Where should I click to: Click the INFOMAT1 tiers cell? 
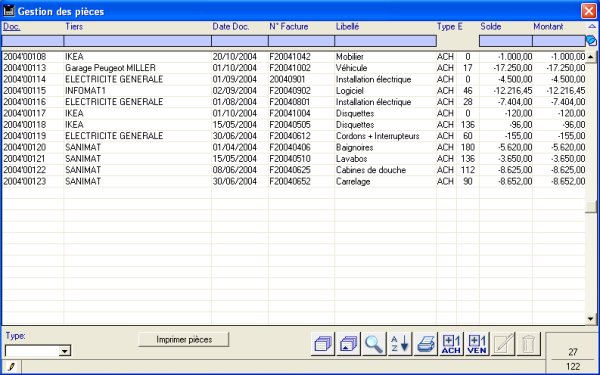85,91
